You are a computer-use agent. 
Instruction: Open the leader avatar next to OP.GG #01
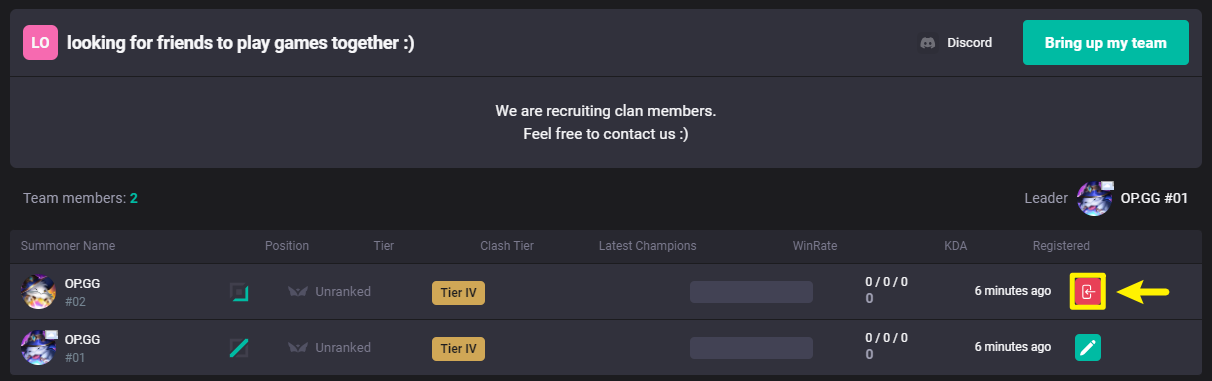(1095, 198)
